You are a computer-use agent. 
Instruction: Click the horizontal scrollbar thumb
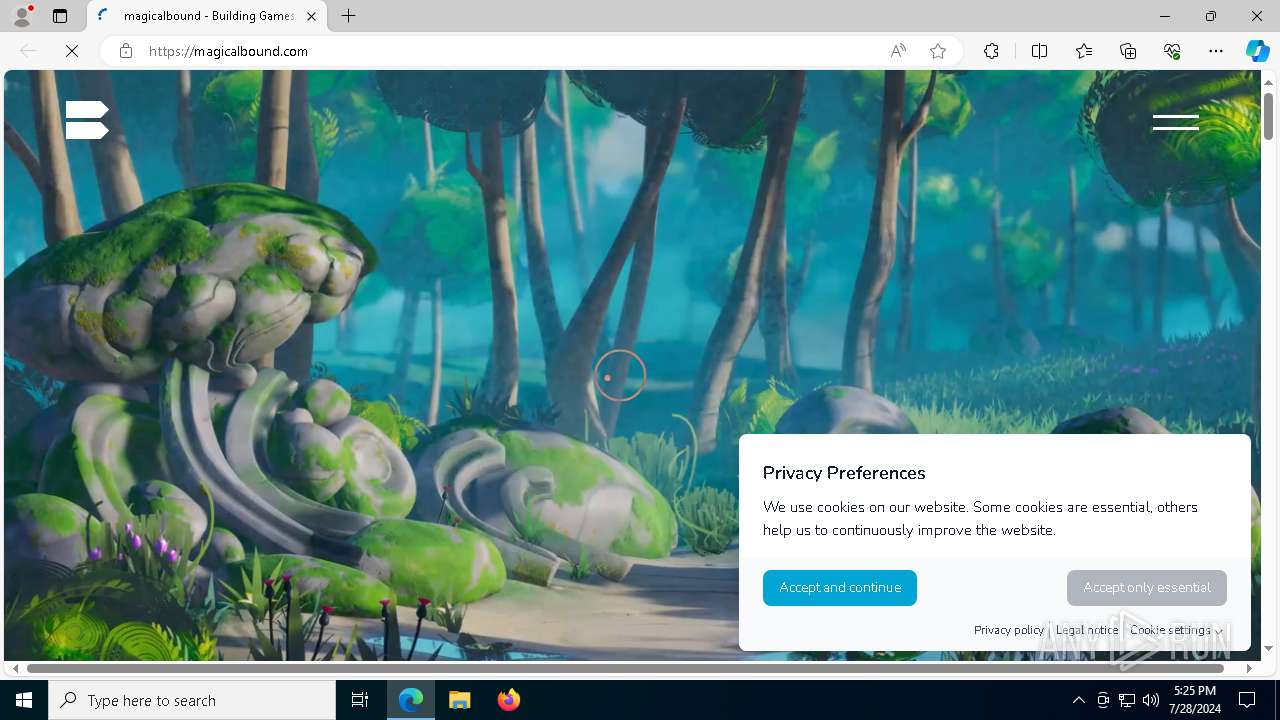pos(626,668)
